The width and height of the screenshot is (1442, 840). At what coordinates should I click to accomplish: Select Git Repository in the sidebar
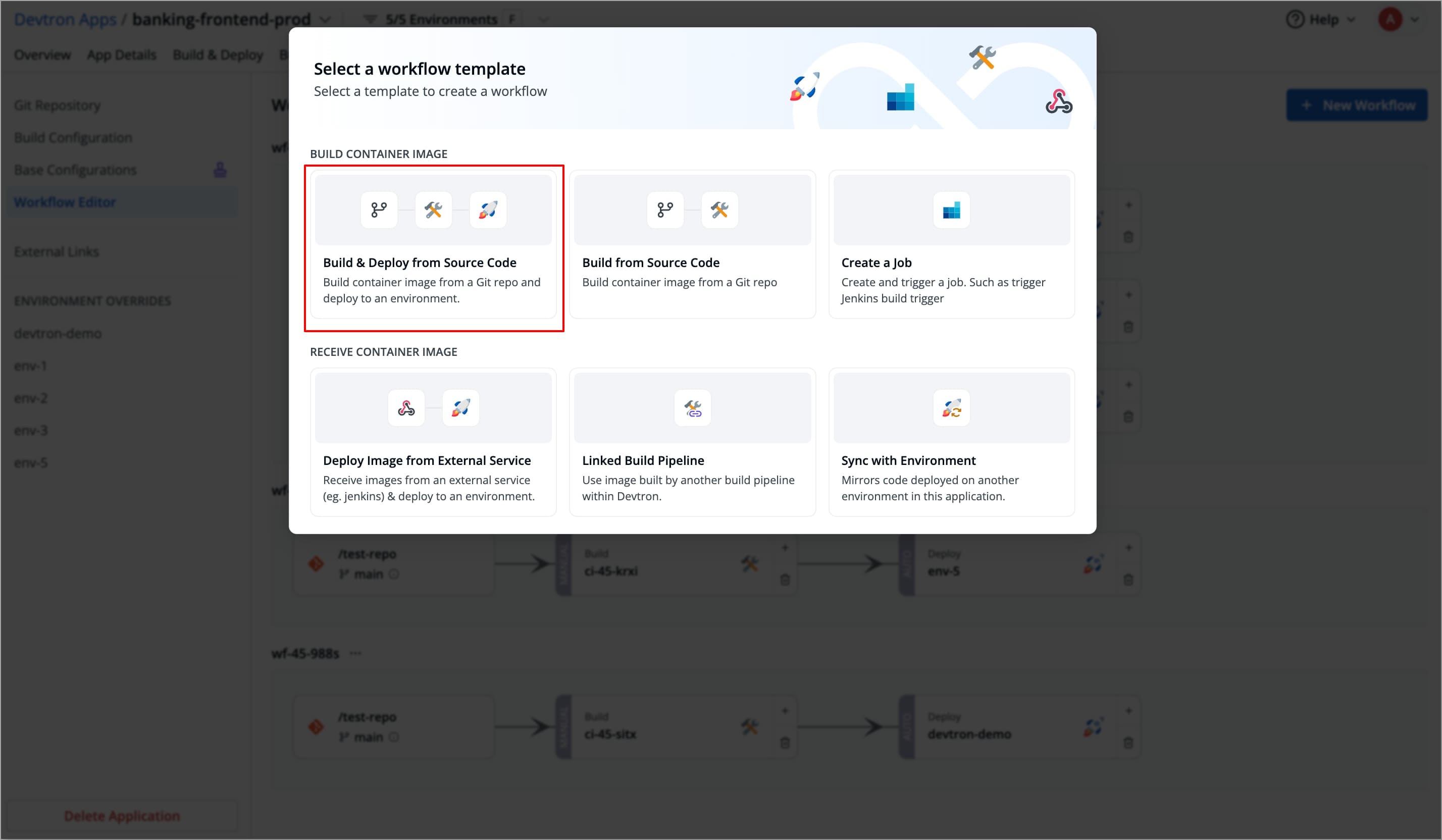pos(57,104)
